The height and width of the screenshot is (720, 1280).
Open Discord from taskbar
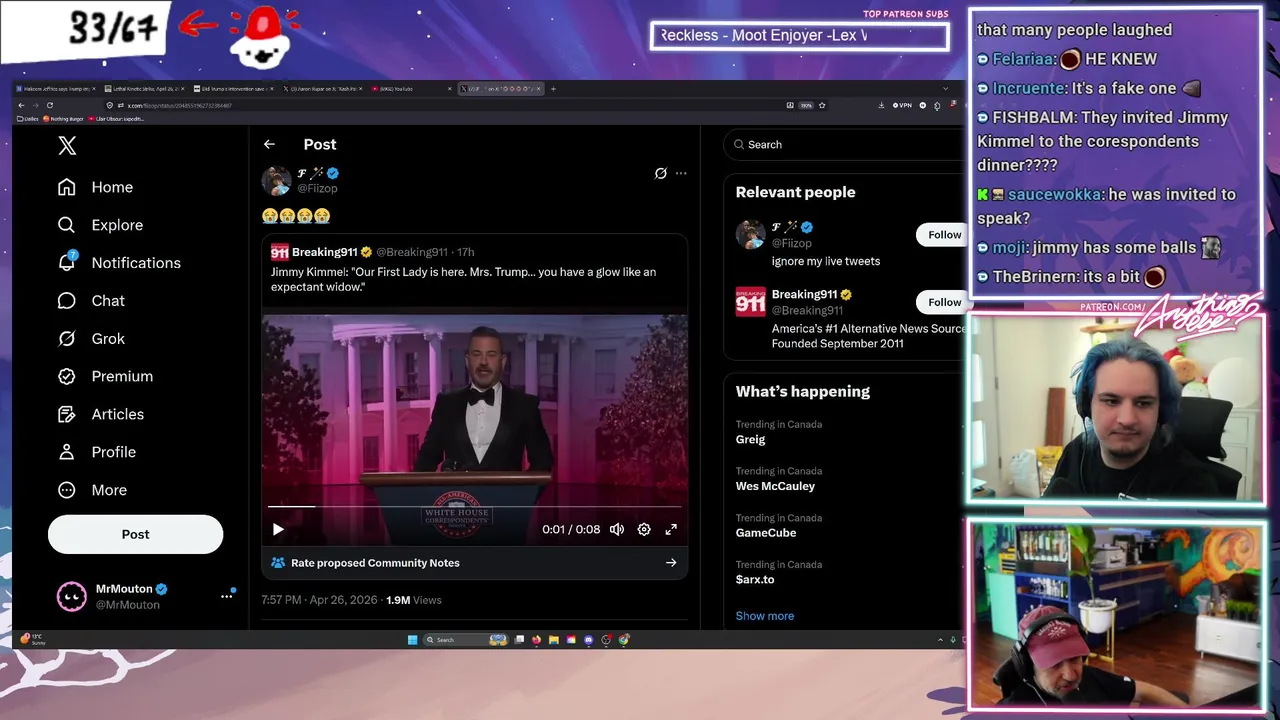pos(588,640)
